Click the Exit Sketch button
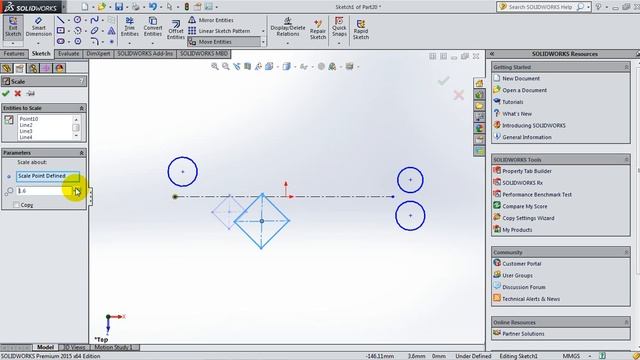 coord(13,27)
